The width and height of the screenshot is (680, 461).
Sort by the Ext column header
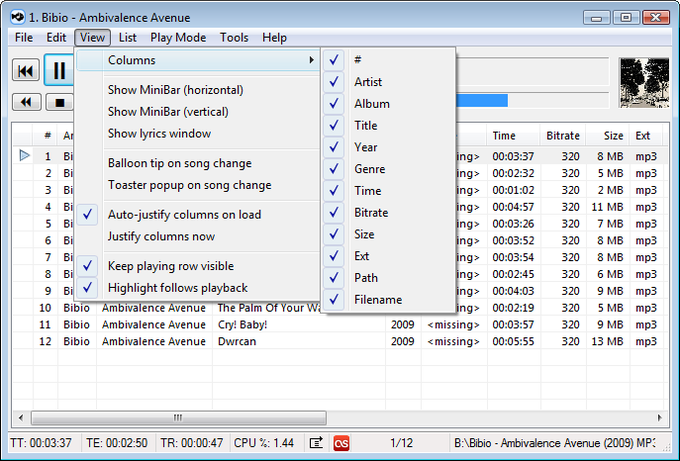pos(646,136)
